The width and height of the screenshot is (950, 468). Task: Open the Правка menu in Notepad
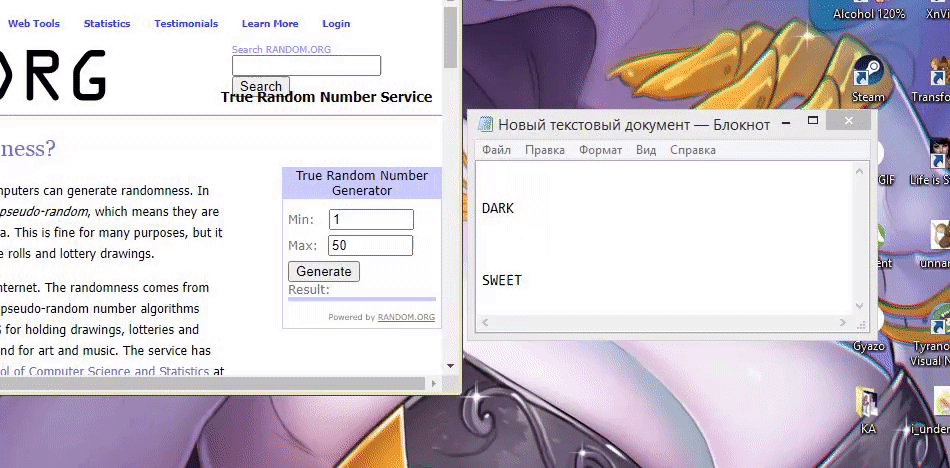coord(545,150)
